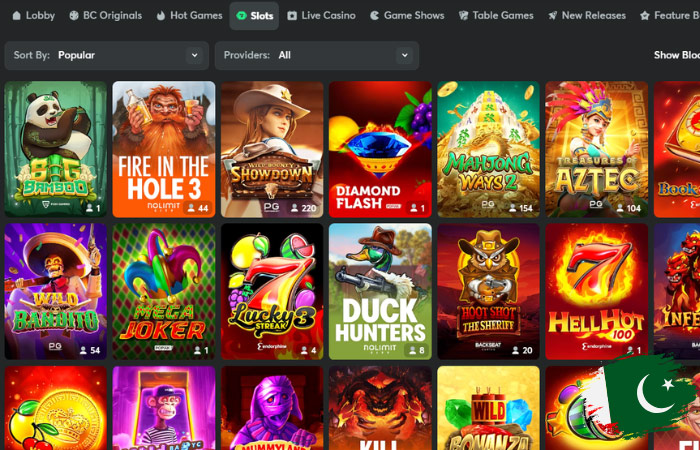
Task: Launch Mahjong Ways 2 slot
Action: pos(488,149)
